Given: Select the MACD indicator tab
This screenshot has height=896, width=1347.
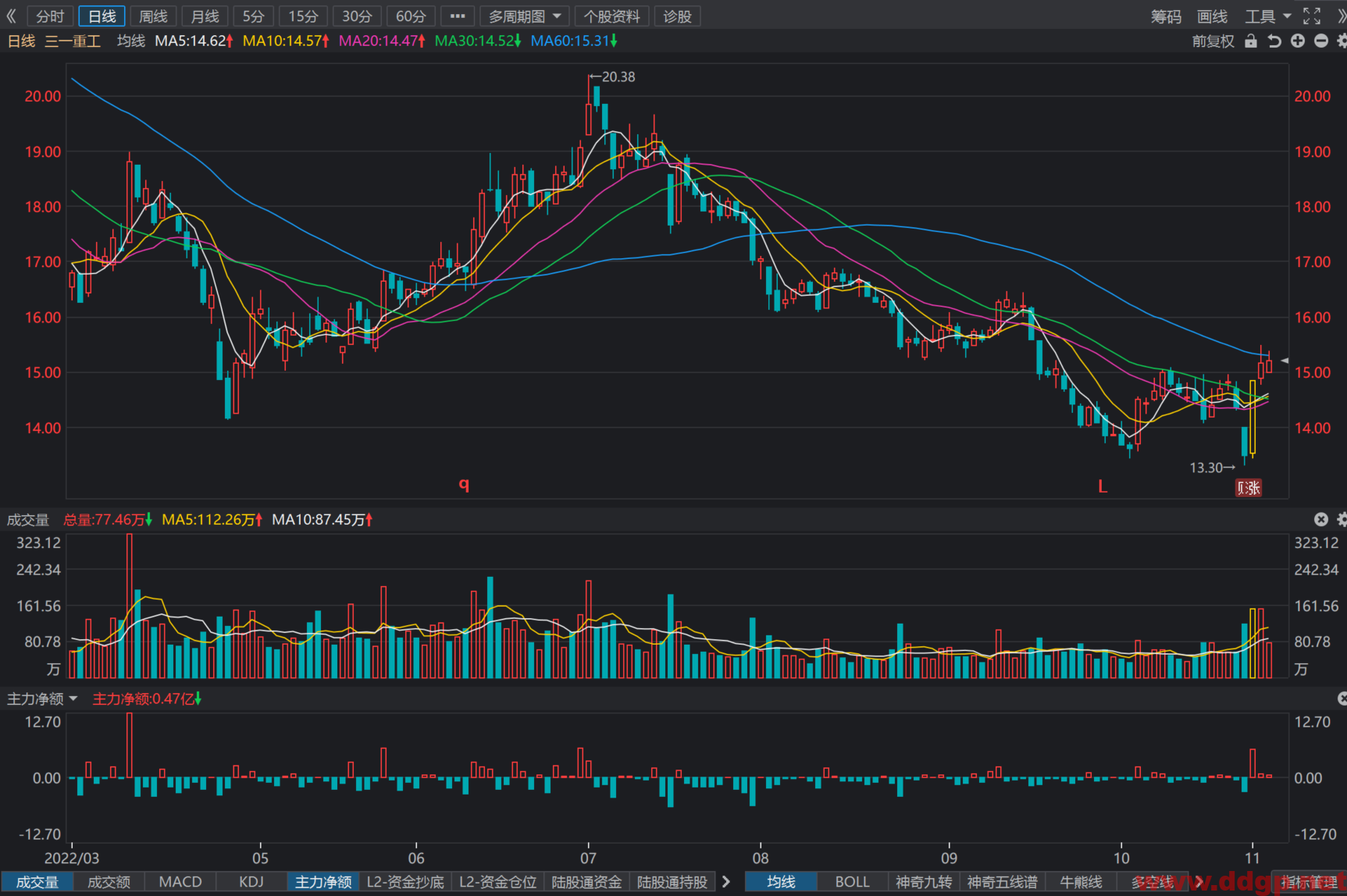Looking at the screenshot, I should tap(180, 882).
